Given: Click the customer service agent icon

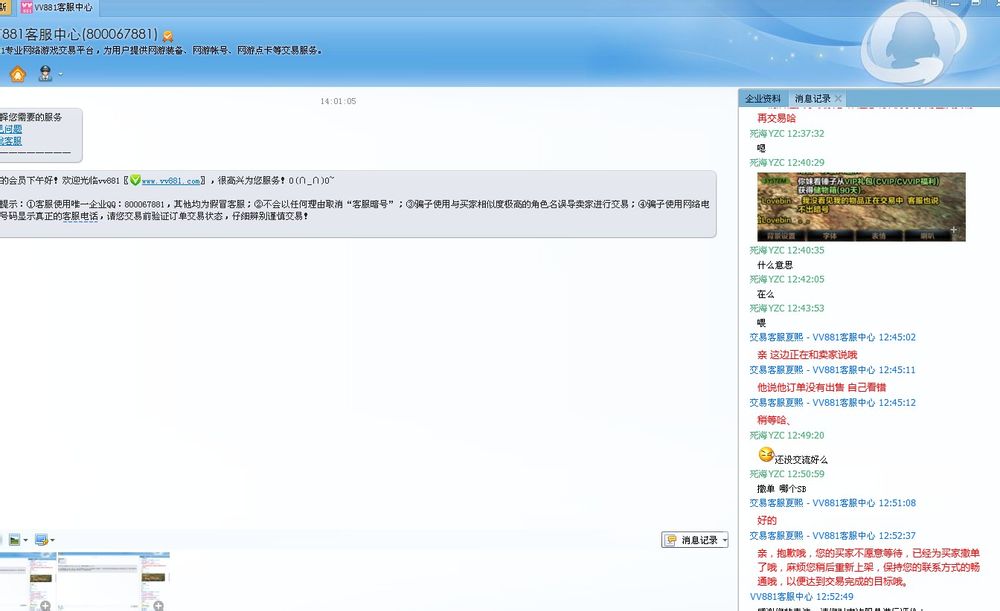Looking at the screenshot, I should tap(45, 73).
